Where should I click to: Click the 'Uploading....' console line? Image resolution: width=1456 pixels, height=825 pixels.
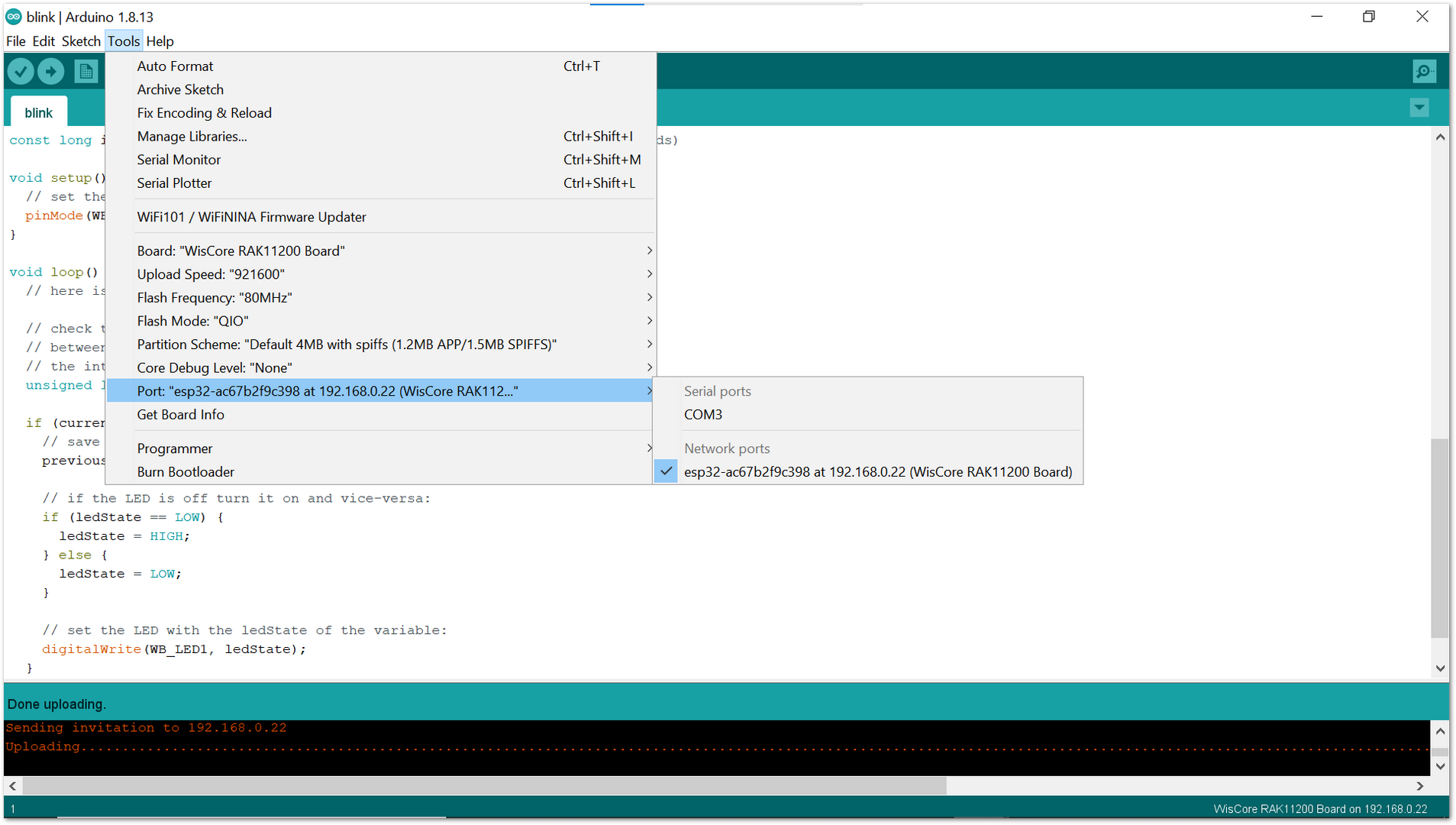click(716, 747)
